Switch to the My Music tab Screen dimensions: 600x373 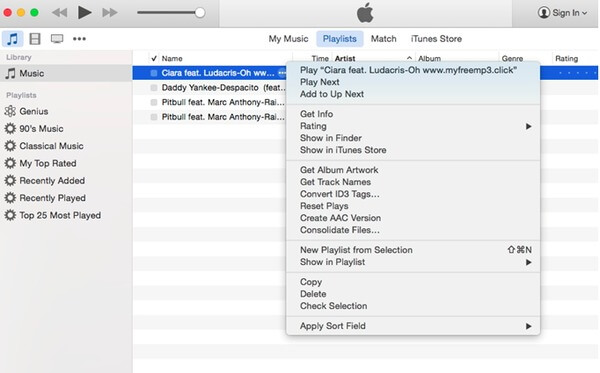pyautogui.click(x=288, y=39)
